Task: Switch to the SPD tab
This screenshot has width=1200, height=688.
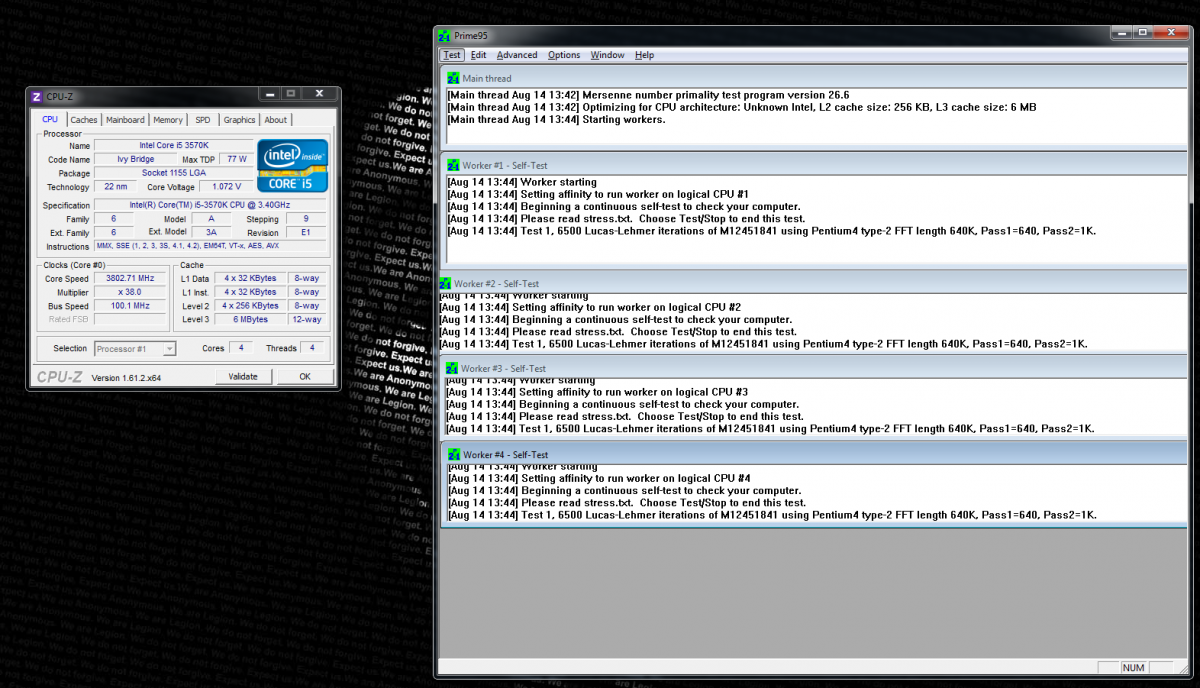Action: [203, 120]
